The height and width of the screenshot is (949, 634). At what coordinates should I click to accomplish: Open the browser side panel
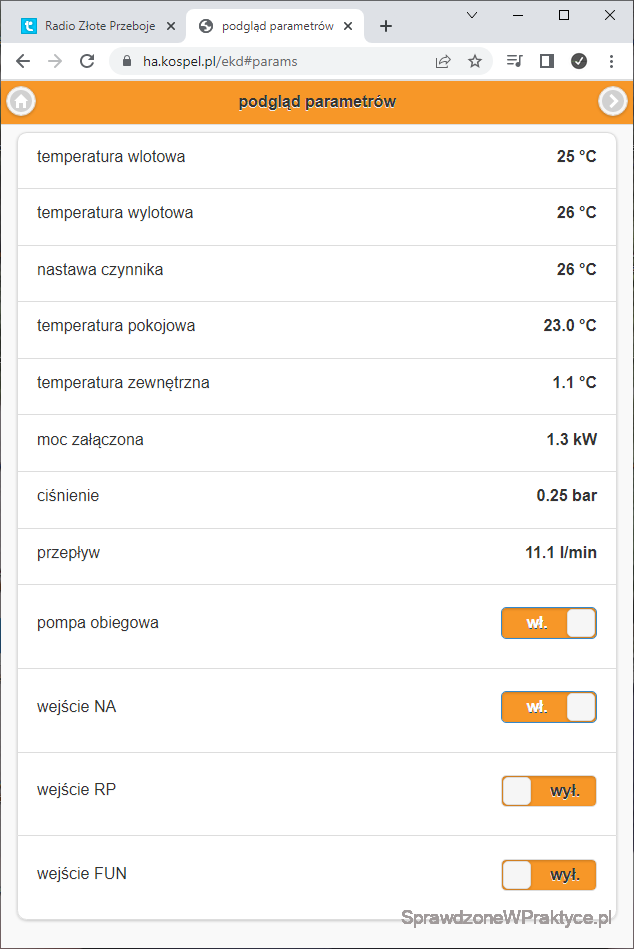(546, 61)
